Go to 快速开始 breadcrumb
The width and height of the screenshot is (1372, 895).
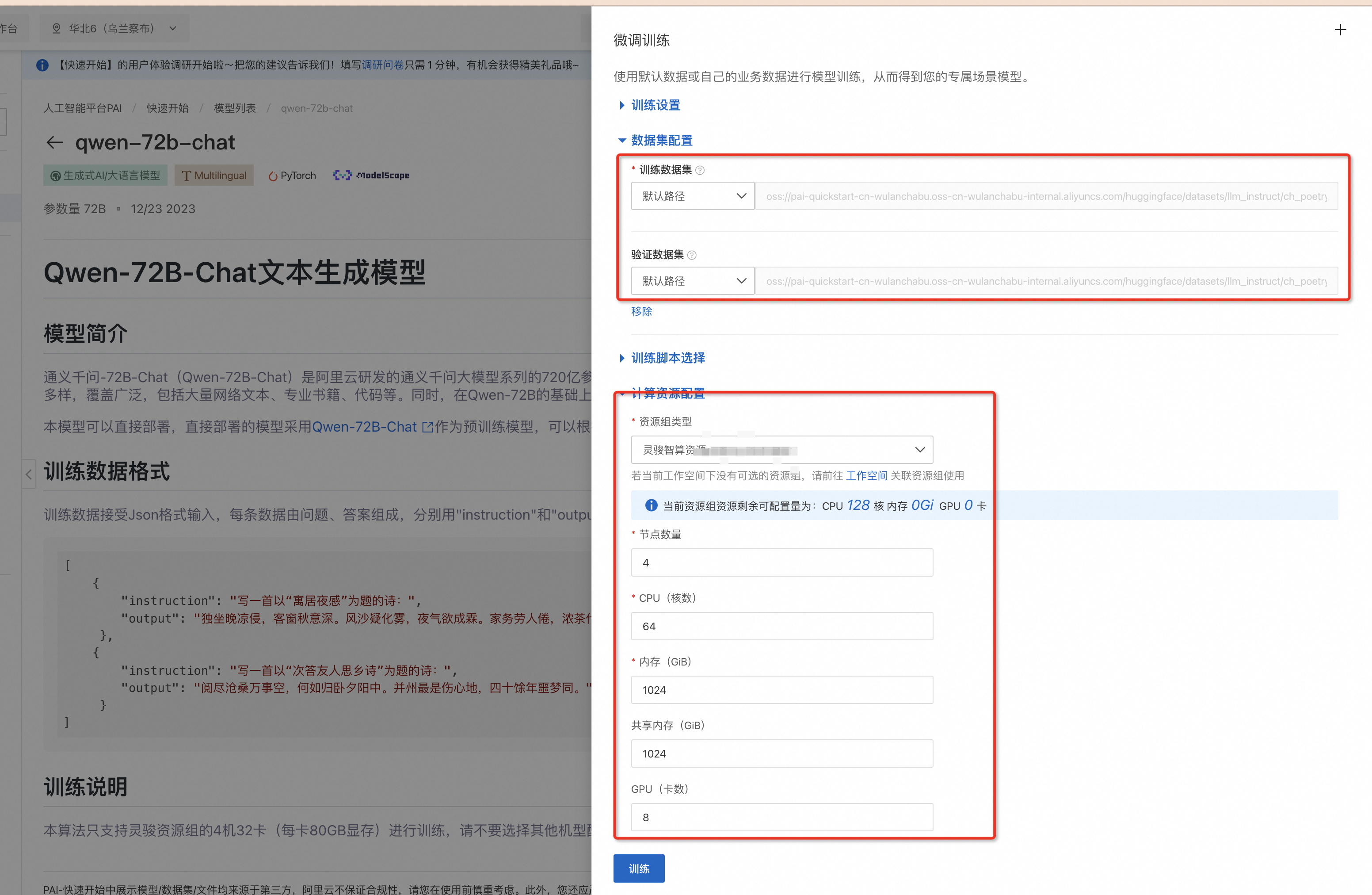167,108
